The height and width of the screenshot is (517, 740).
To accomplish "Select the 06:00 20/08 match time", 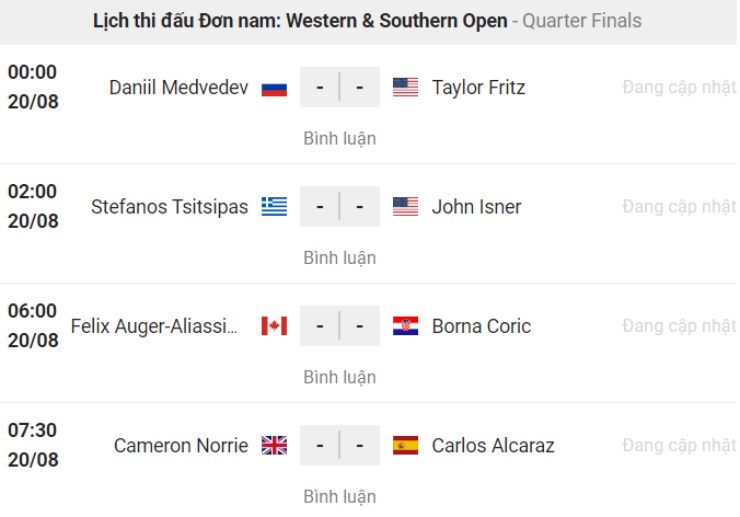I will tap(33, 326).
